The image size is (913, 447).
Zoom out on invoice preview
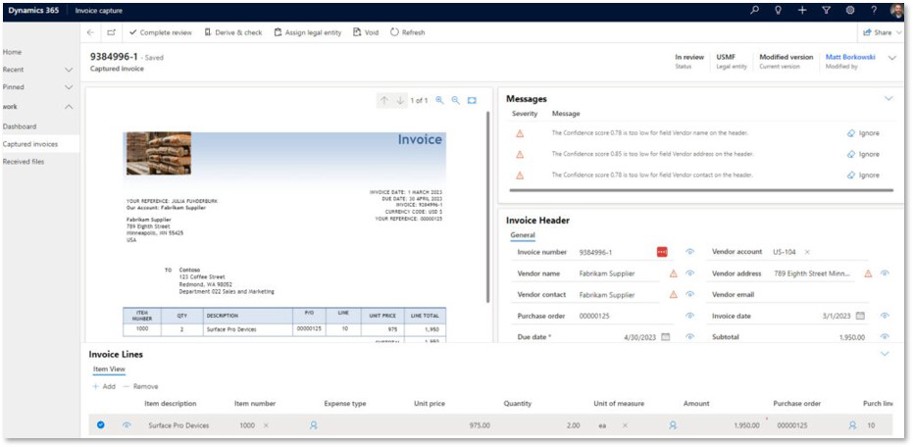(455, 100)
